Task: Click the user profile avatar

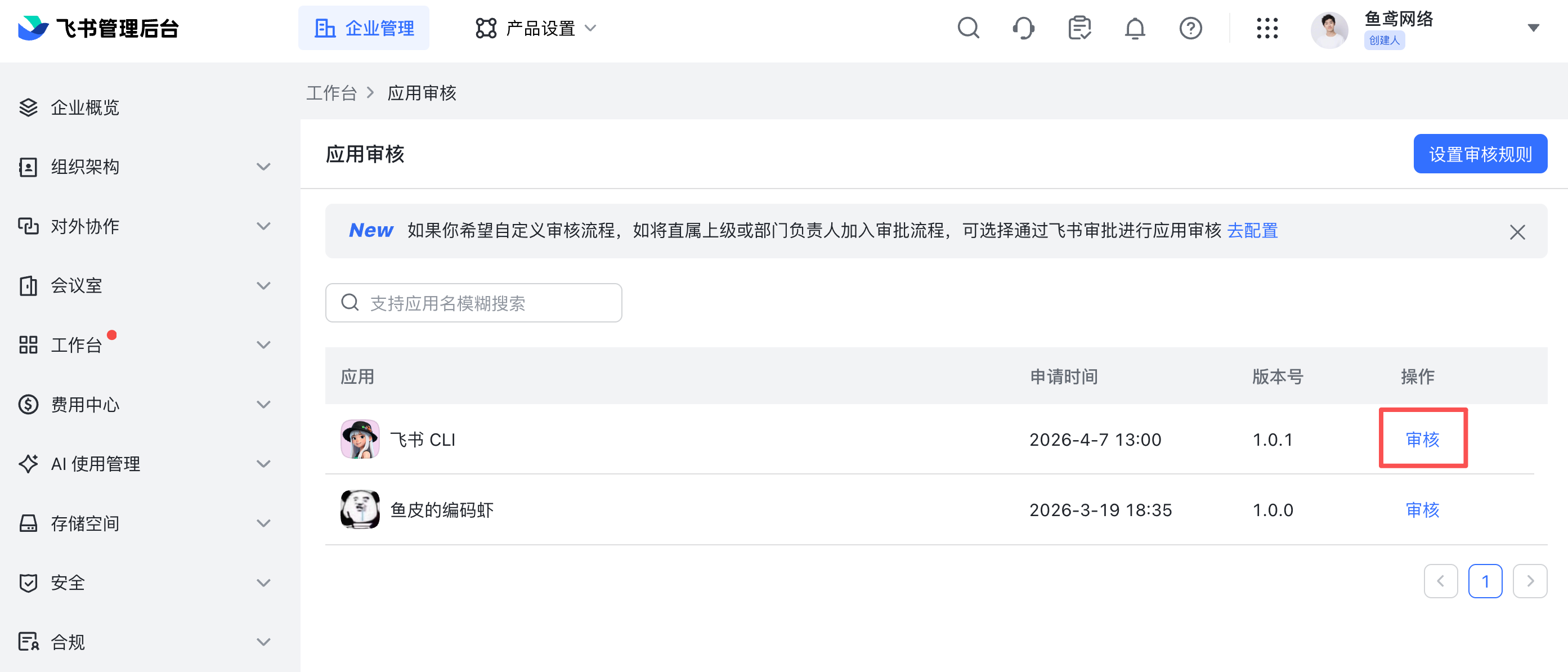Action: pyautogui.click(x=1329, y=29)
